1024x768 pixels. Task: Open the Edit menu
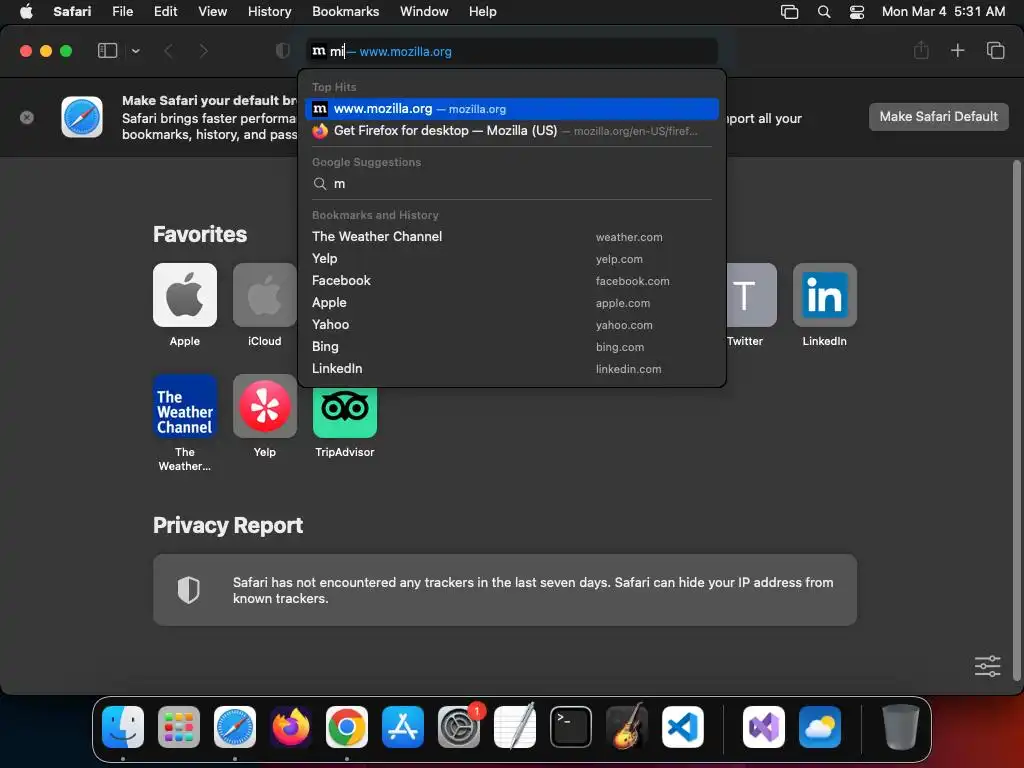pos(165,11)
